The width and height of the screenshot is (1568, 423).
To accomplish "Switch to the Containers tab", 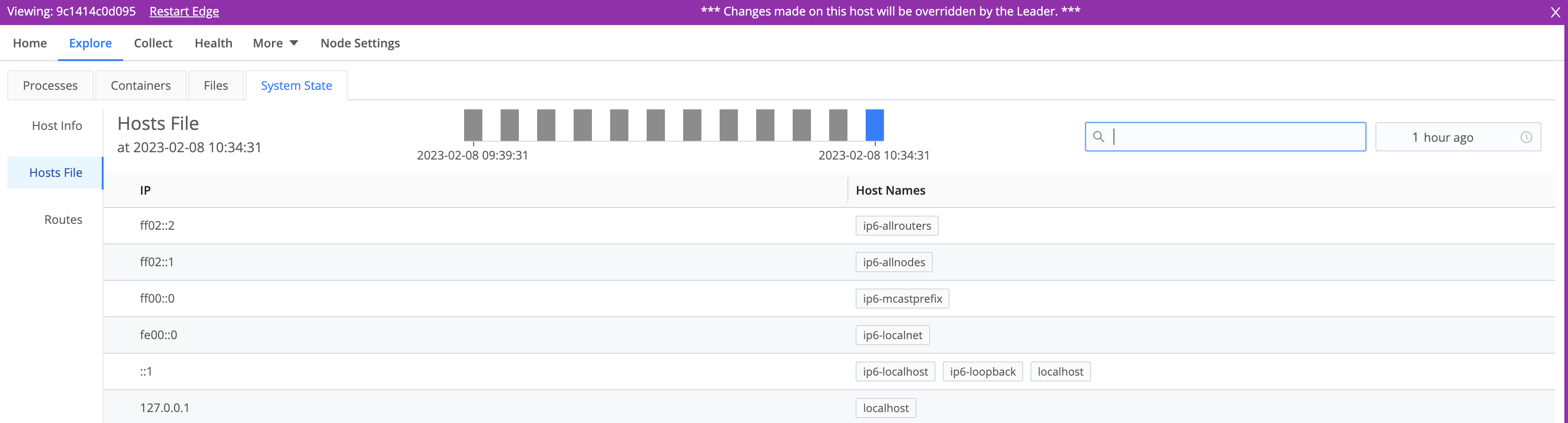I will pos(141,86).
